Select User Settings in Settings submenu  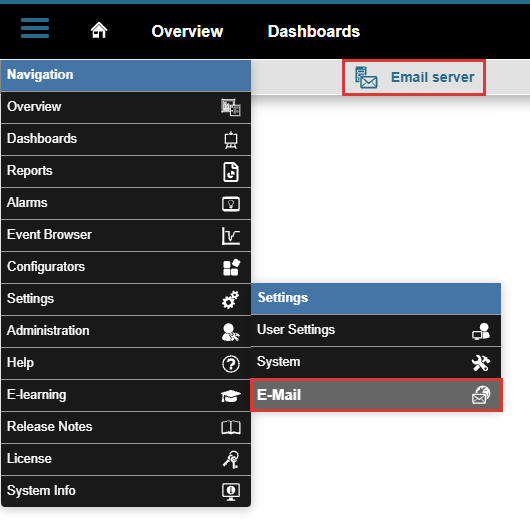pyautogui.click(x=376, y=330)
